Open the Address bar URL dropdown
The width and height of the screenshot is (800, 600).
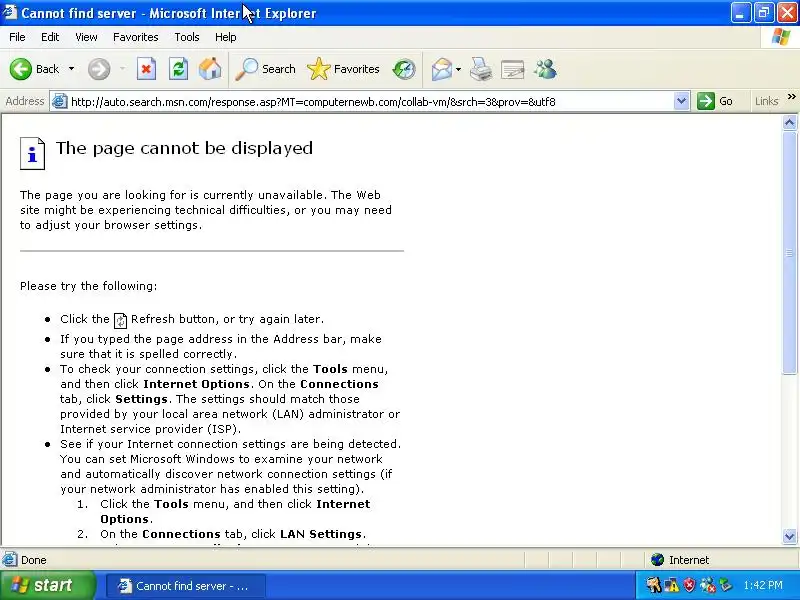681,101
